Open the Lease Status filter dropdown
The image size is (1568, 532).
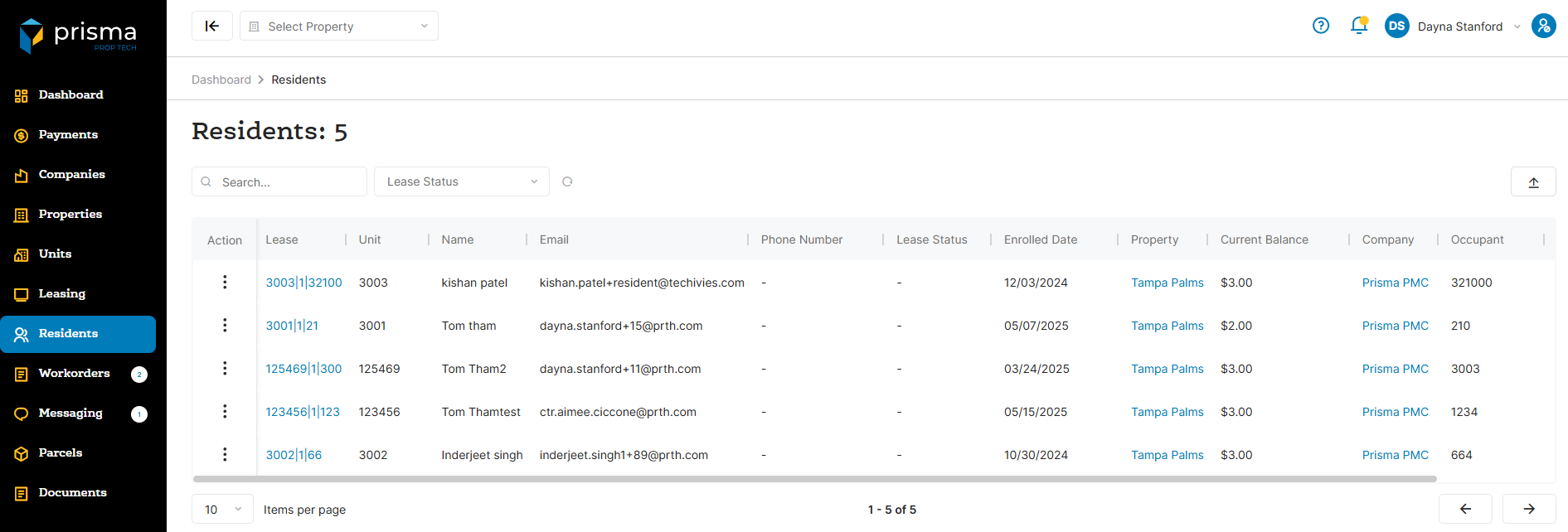(461, 181)
